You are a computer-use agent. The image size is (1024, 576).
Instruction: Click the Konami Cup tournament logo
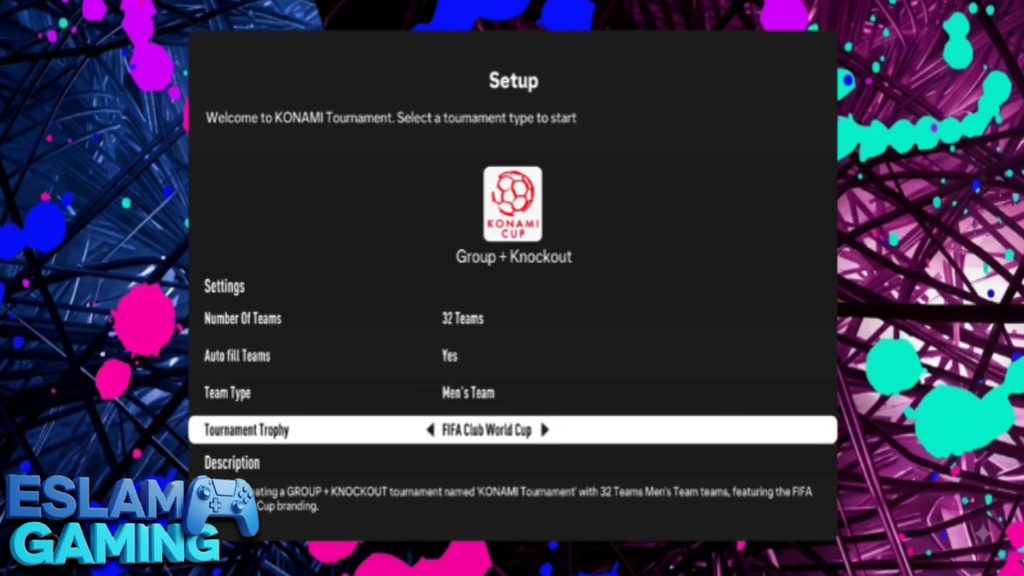tap(513, 204)
